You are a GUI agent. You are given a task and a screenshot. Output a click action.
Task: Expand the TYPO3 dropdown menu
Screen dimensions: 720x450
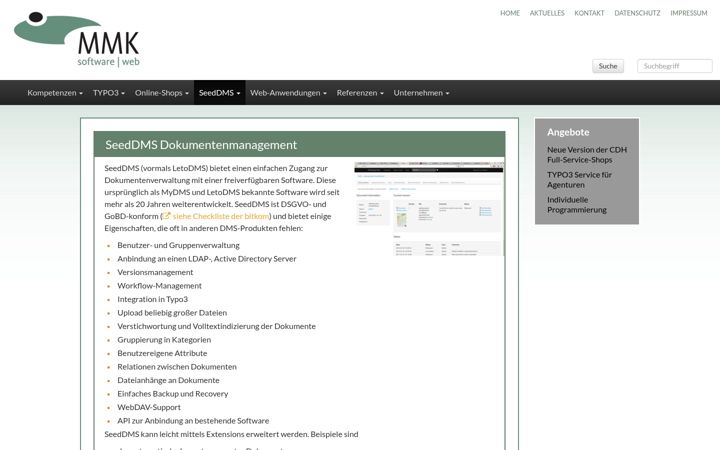click(x=108, y=93)
